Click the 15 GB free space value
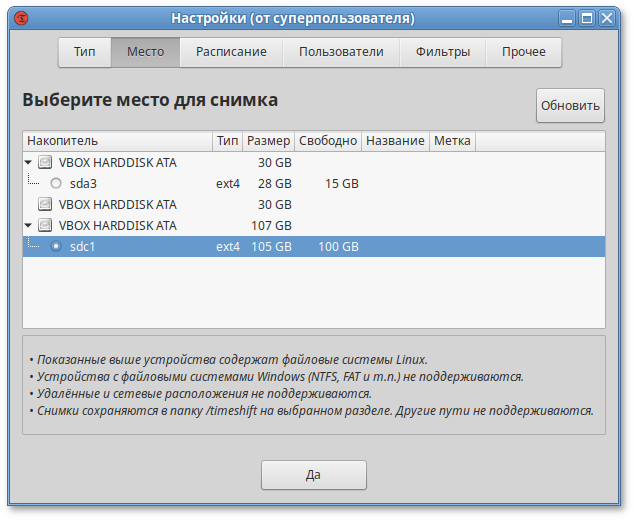 (x=342, y=184)
